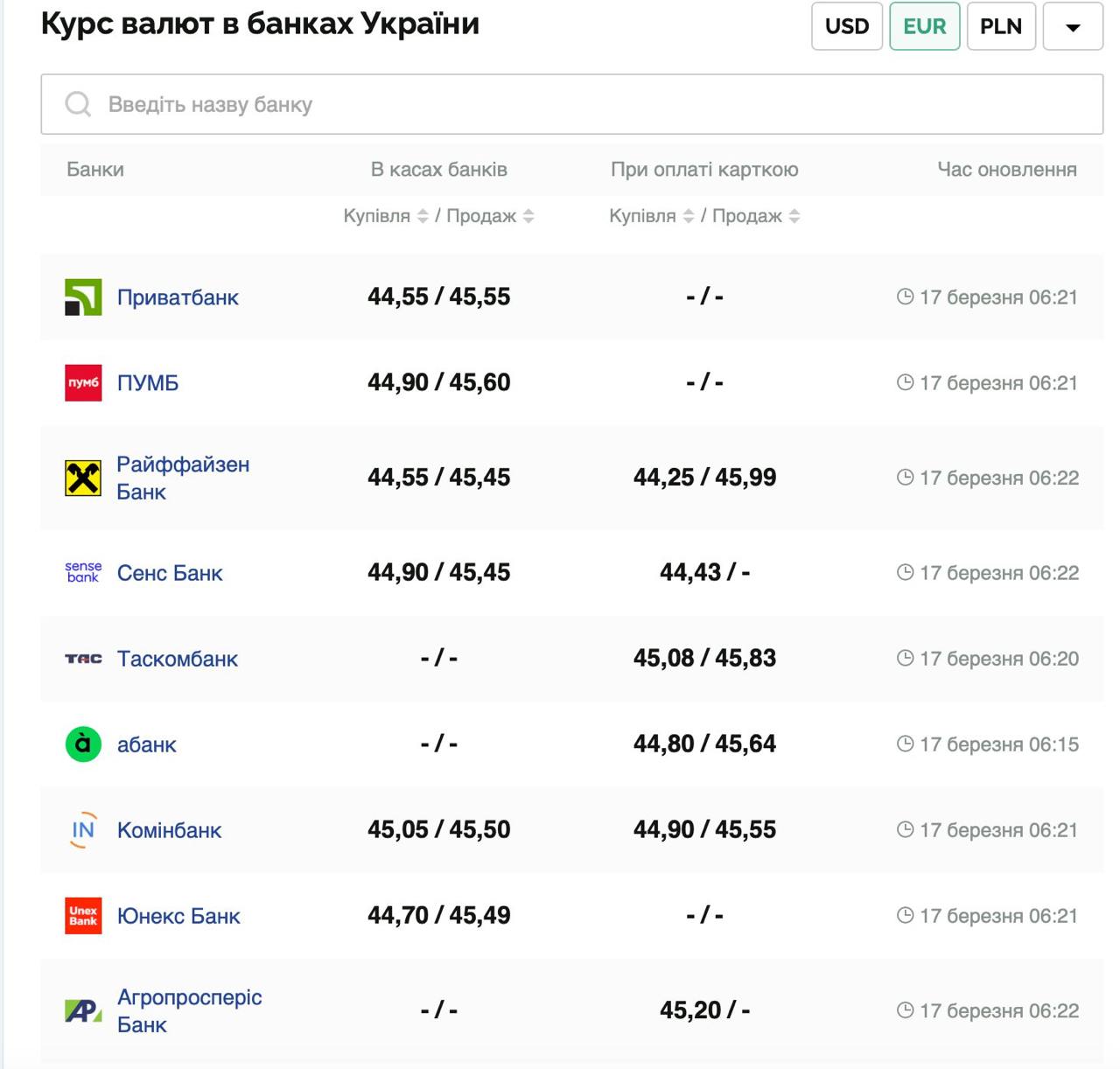The width and height of the screenshot is (1120, 1069).
Task: Sort by card payment Купівля rate
Action: [689, 216]
